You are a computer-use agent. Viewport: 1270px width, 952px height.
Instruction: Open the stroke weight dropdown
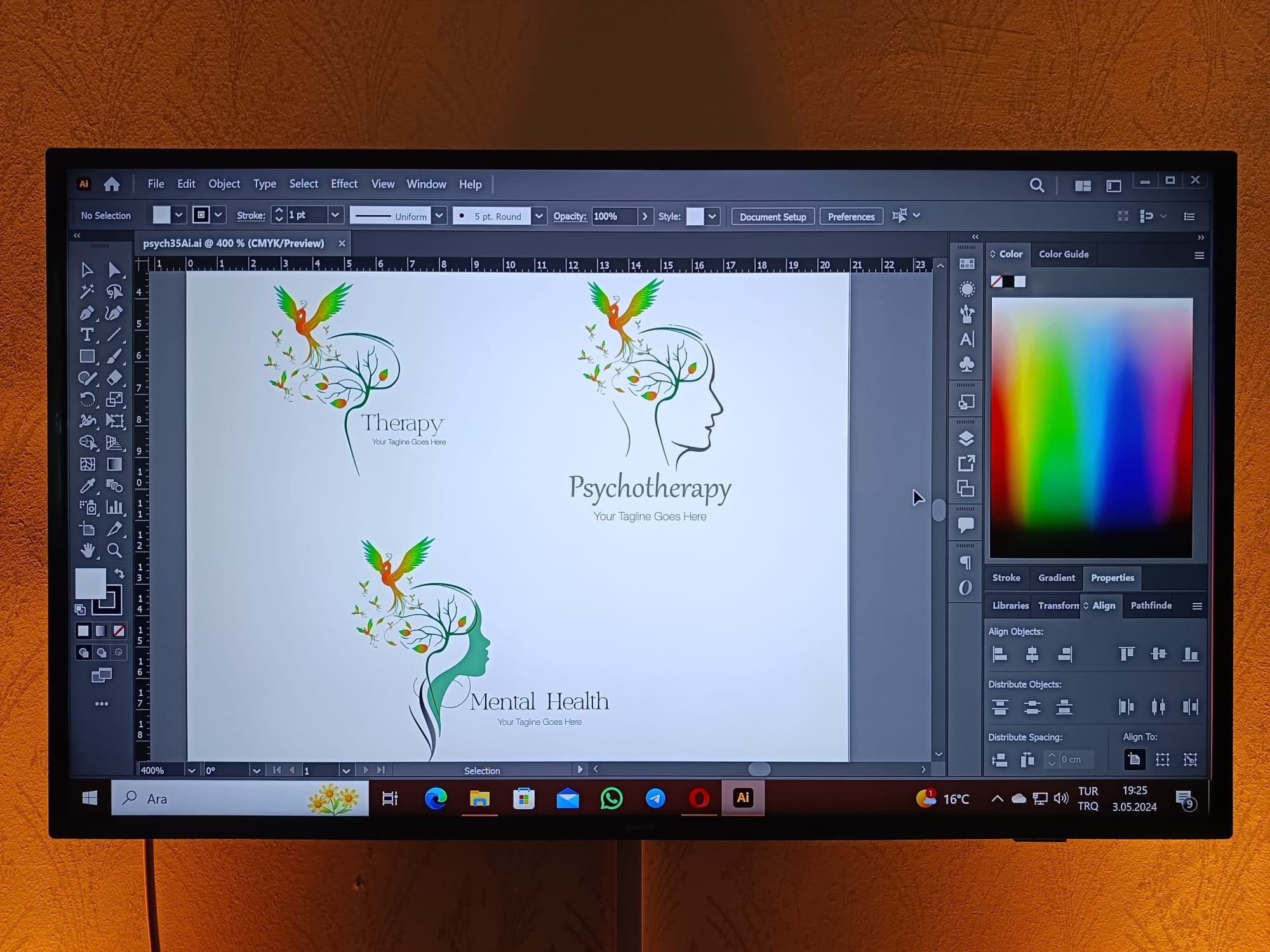[x=335, y=215]
